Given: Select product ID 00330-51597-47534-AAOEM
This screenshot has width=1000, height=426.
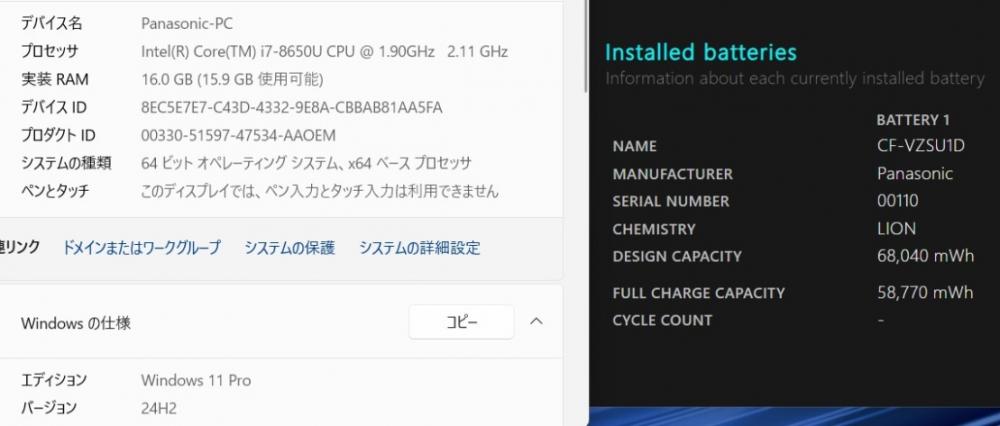Looking at the screenshot, I should [x=238, y=136].
